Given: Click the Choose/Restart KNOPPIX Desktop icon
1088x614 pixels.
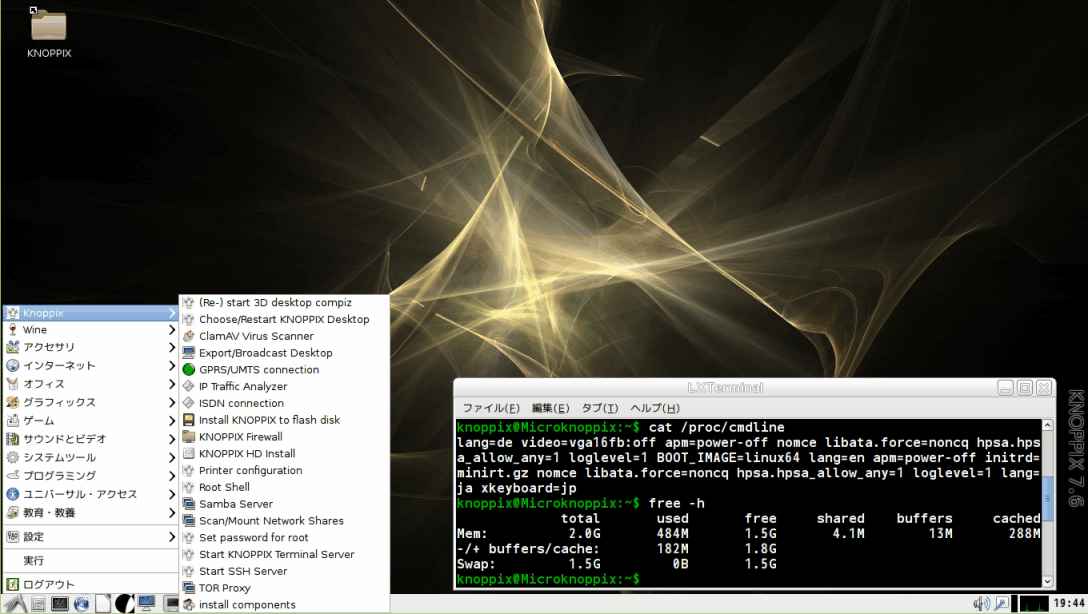Looking at the screenshot, I should pyautogui.click(x=188, y=319).
